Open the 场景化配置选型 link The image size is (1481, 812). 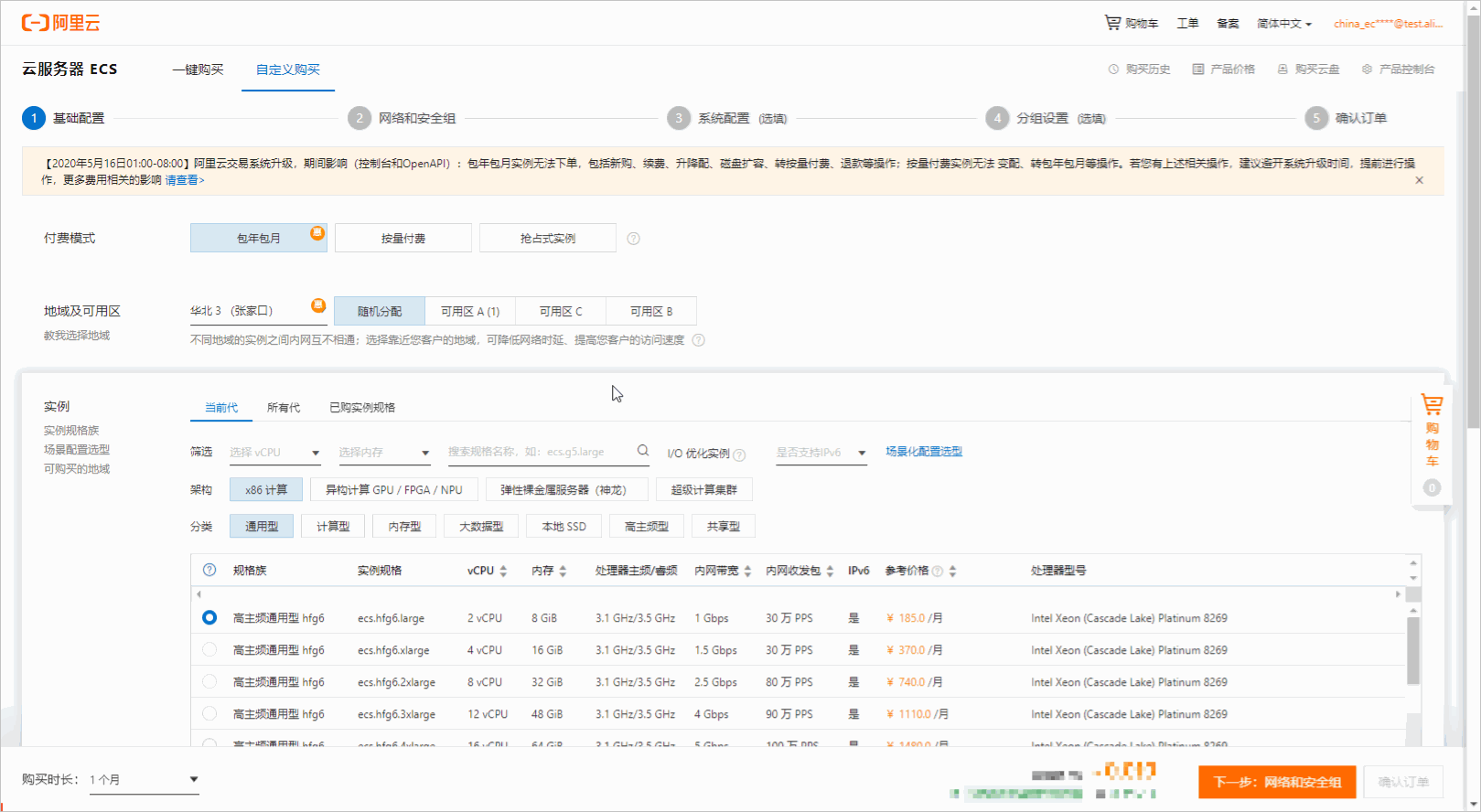pos(924,452)
